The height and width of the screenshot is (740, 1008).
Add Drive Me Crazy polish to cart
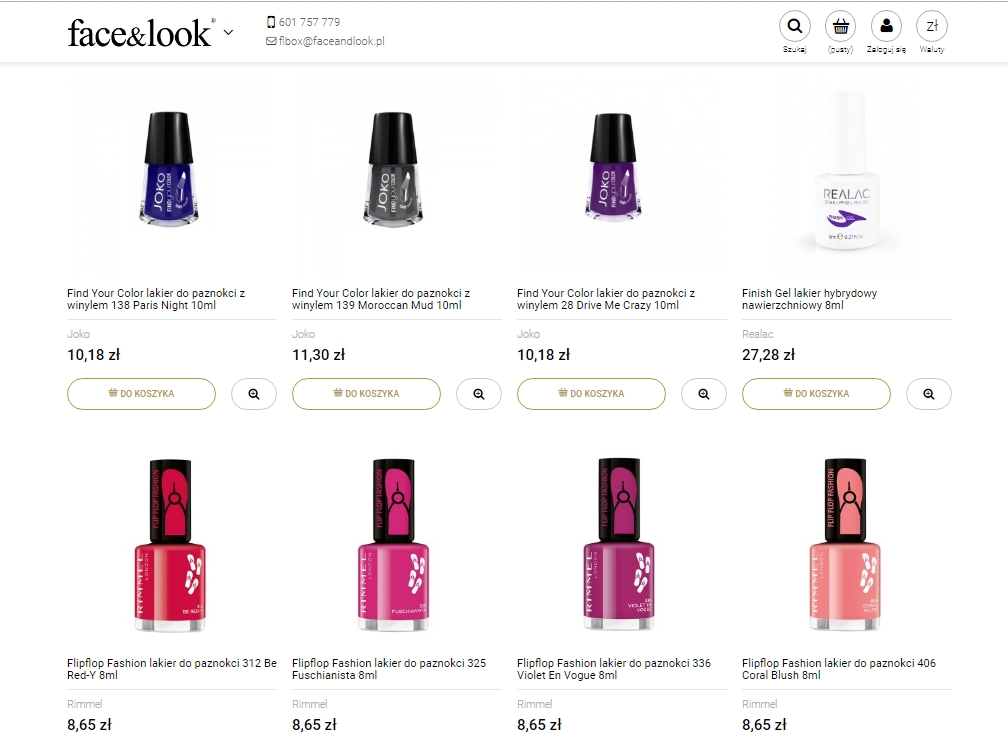591,394
